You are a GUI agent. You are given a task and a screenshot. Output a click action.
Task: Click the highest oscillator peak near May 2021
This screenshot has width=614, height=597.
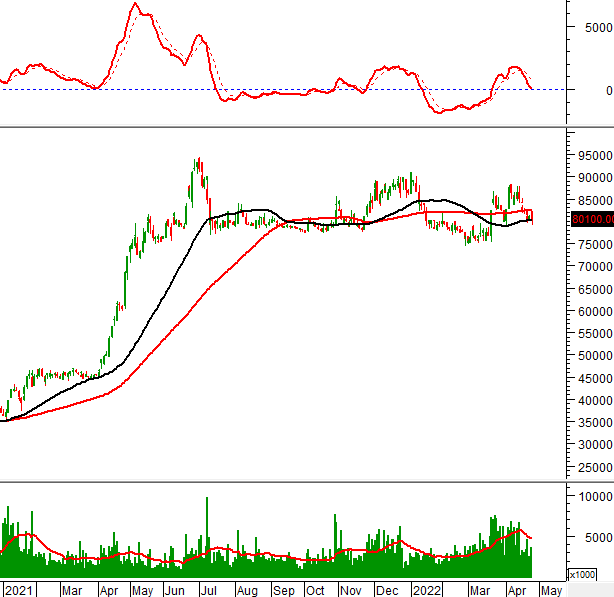(136, 4)
